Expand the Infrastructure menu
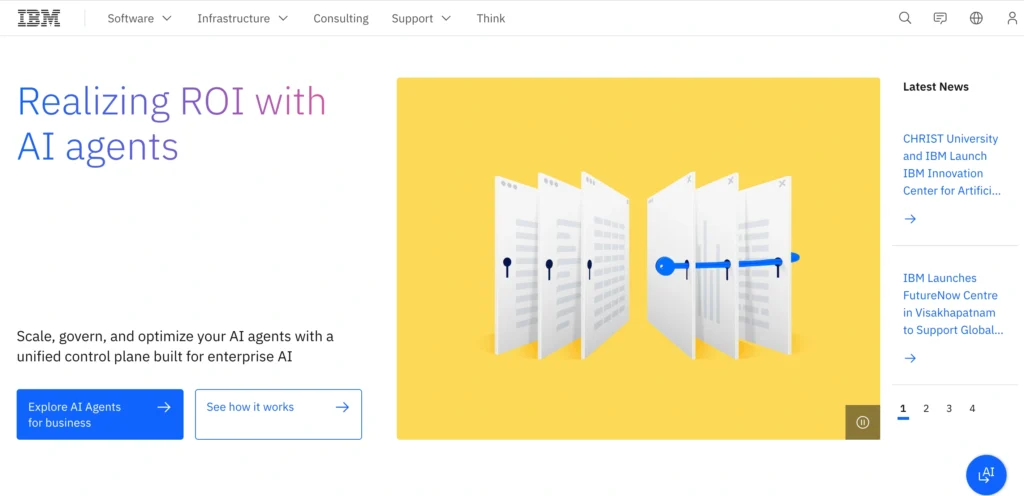The width and height of the screenshot is (1024, 496). [242, 18]
